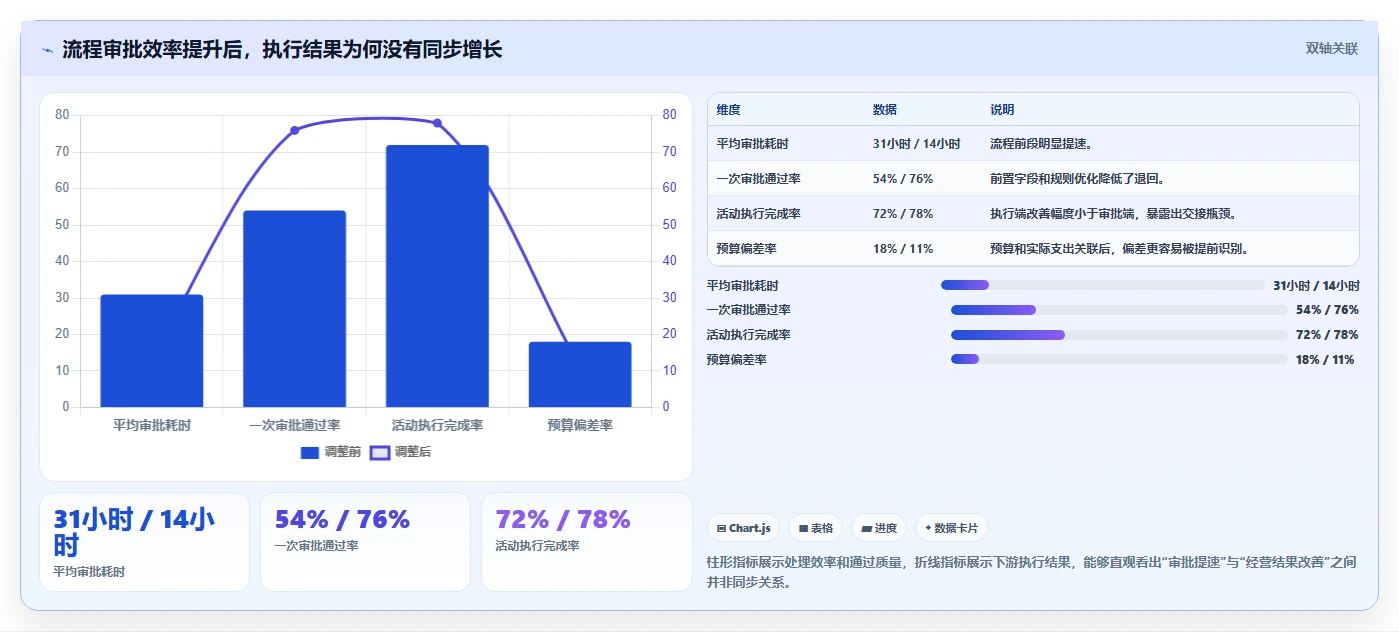Screen dimensions: 1399x632
Task: Click the blue 调整前 legend color box
Action: (310, 453)
